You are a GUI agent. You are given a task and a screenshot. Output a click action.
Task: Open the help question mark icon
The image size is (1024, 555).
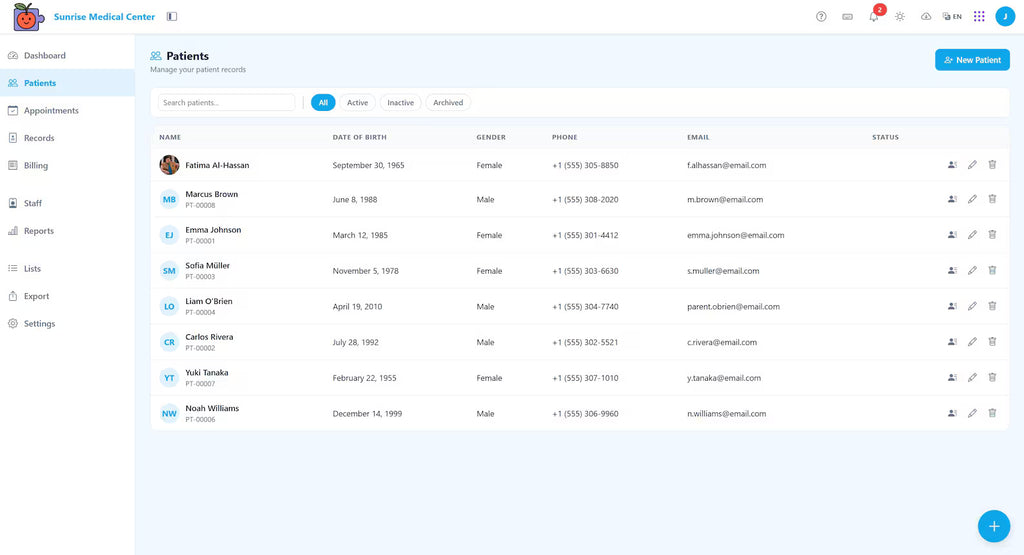821,16
